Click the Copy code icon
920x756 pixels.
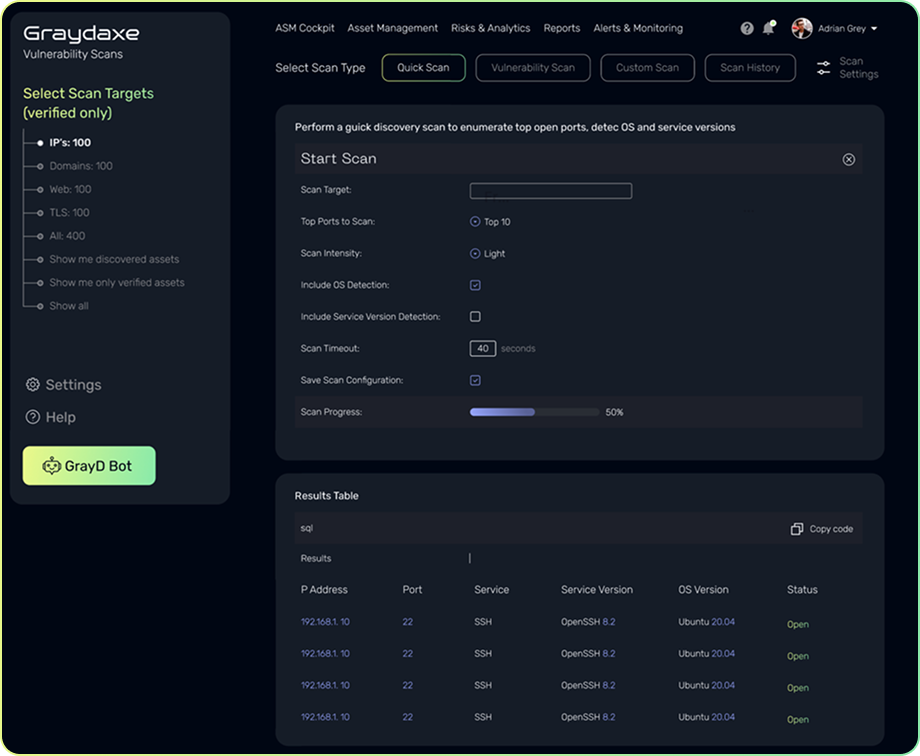point(797,529)
